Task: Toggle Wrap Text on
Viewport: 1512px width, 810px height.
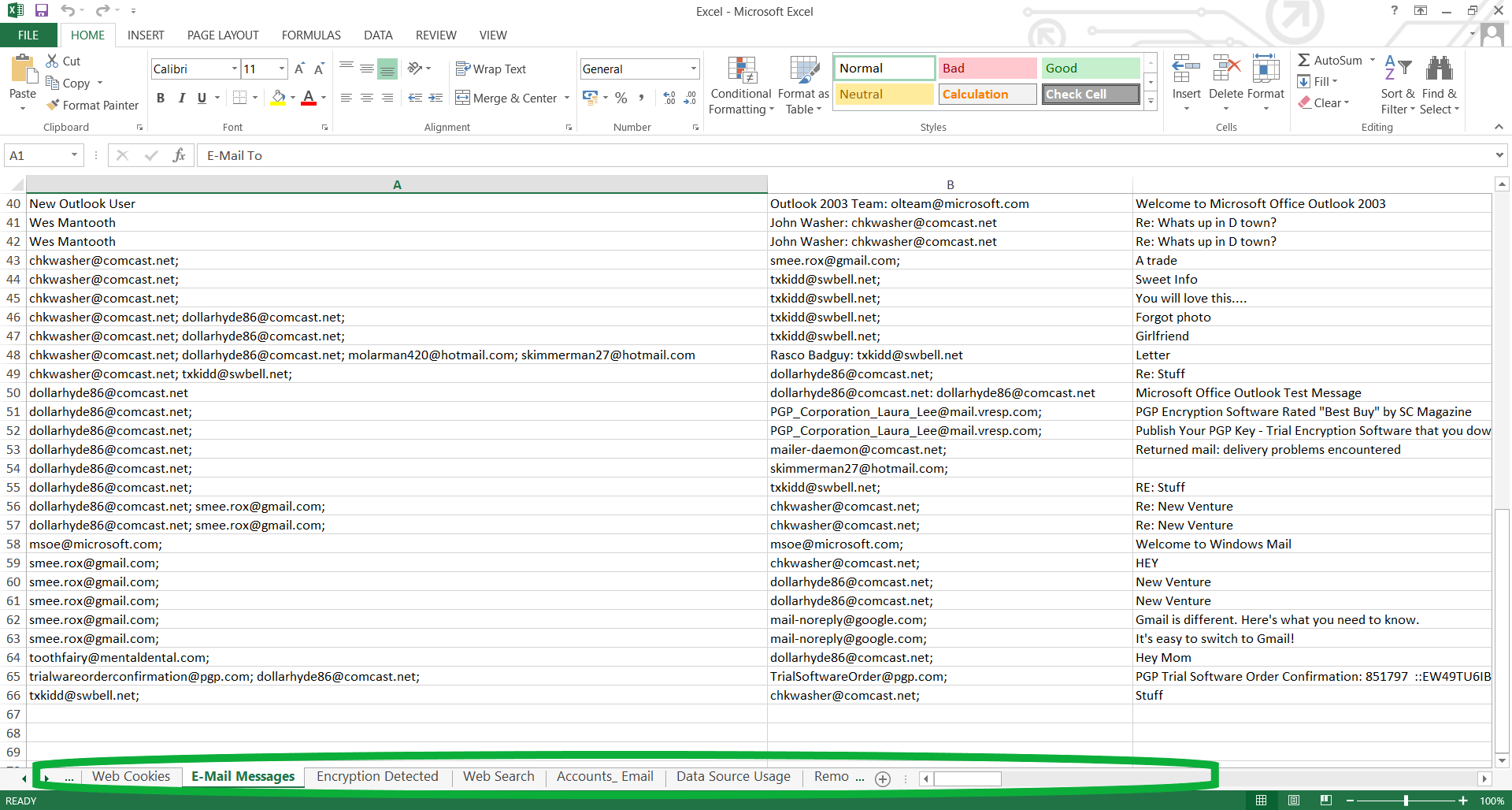Action: point(491,69)
